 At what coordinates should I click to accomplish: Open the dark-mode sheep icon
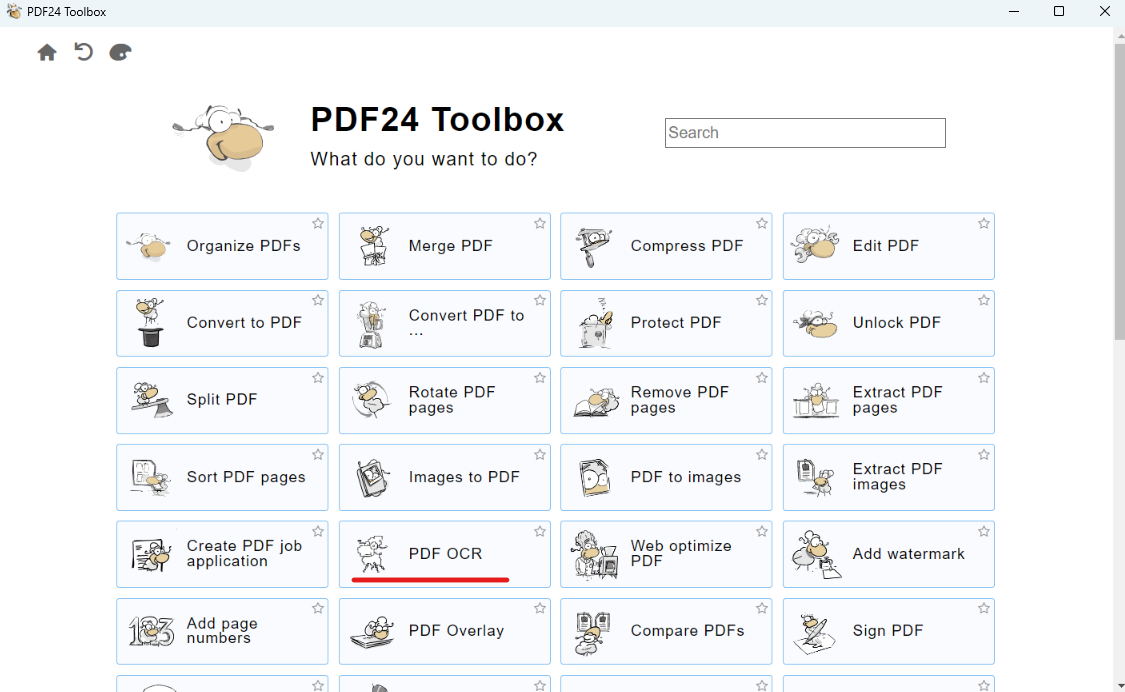pos(121,52)
